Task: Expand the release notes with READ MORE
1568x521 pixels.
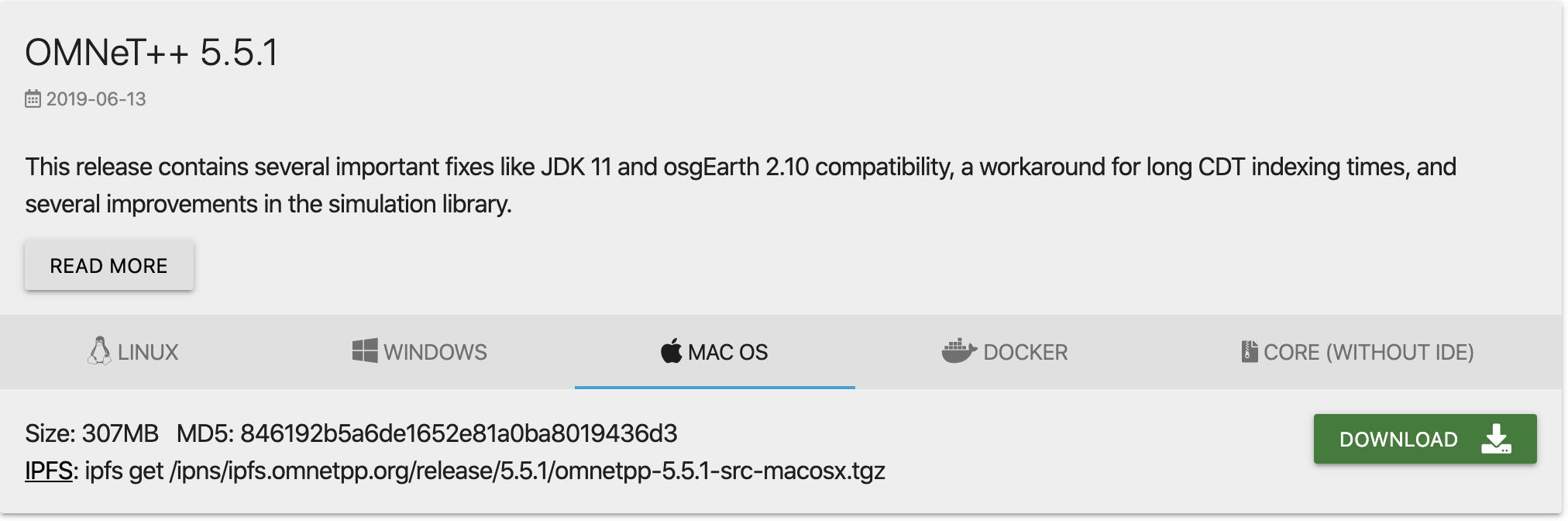Action: (108, 265)
